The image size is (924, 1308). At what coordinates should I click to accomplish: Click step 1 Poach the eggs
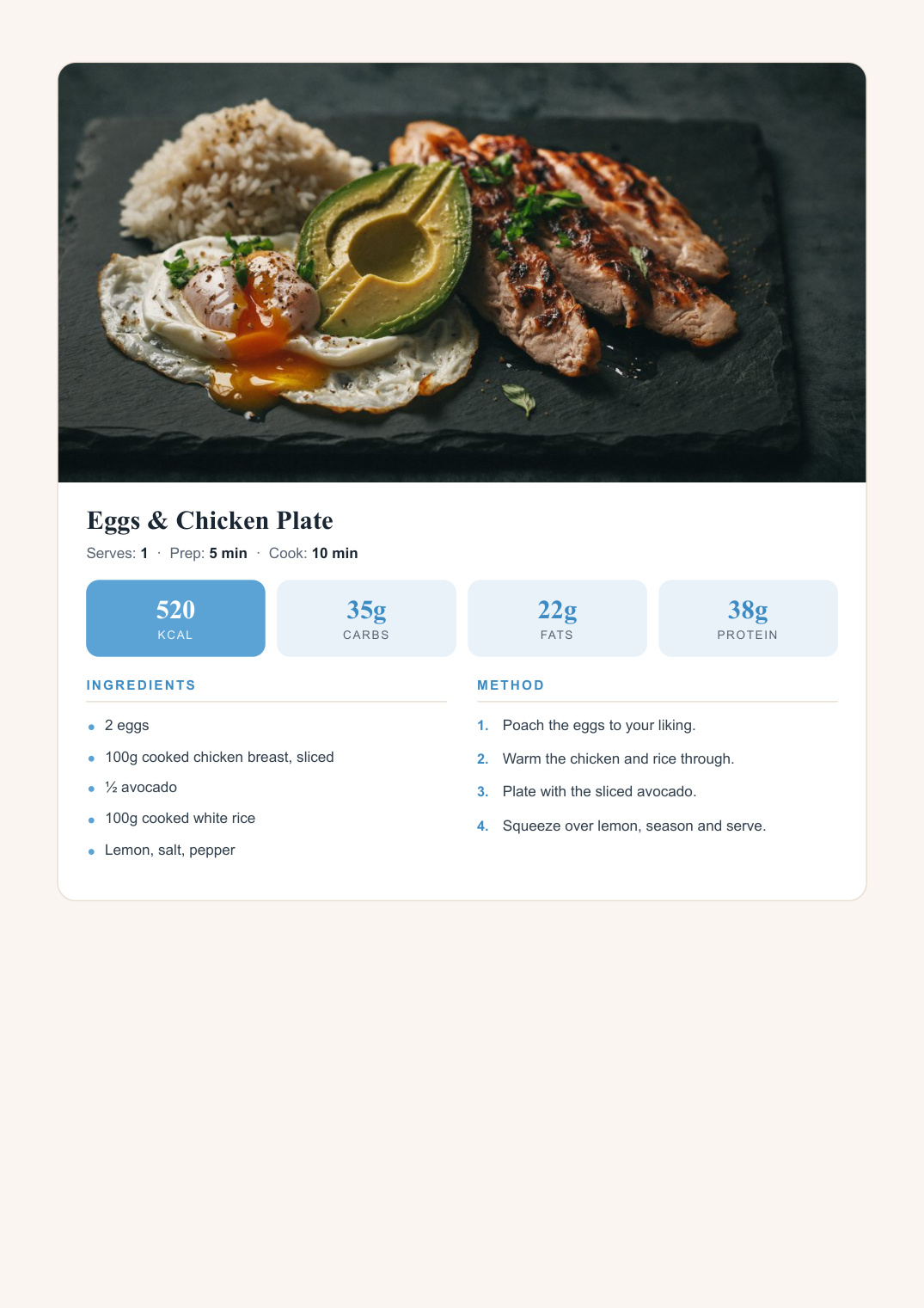click(598, 725)
